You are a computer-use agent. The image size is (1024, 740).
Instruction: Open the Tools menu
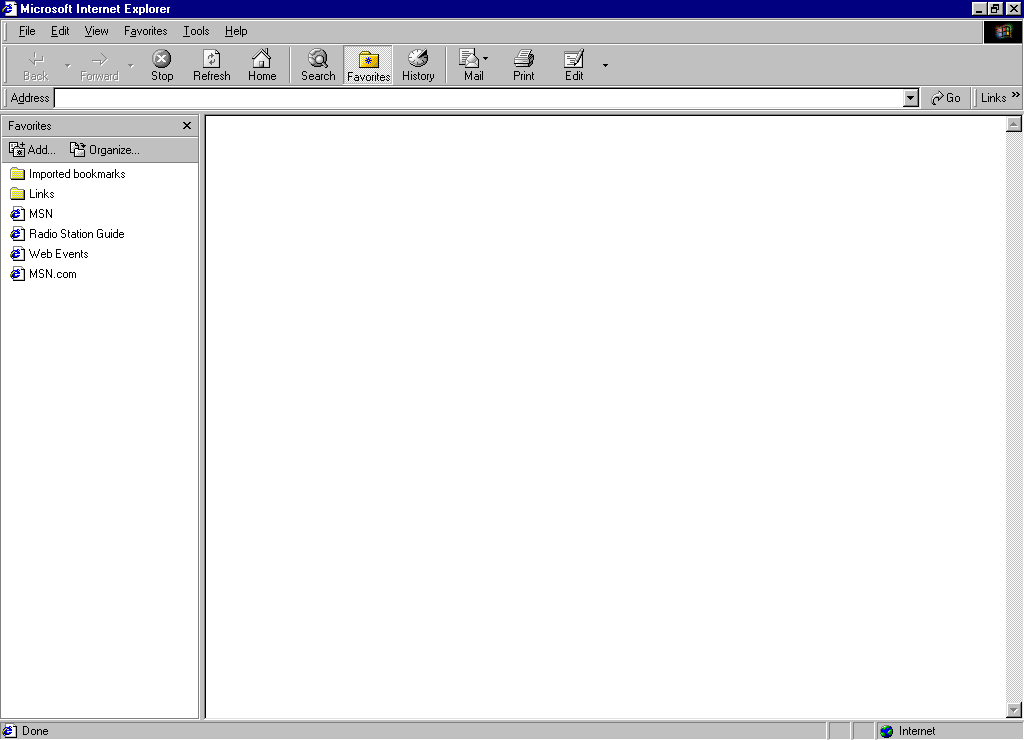click(x=196, y=31)
